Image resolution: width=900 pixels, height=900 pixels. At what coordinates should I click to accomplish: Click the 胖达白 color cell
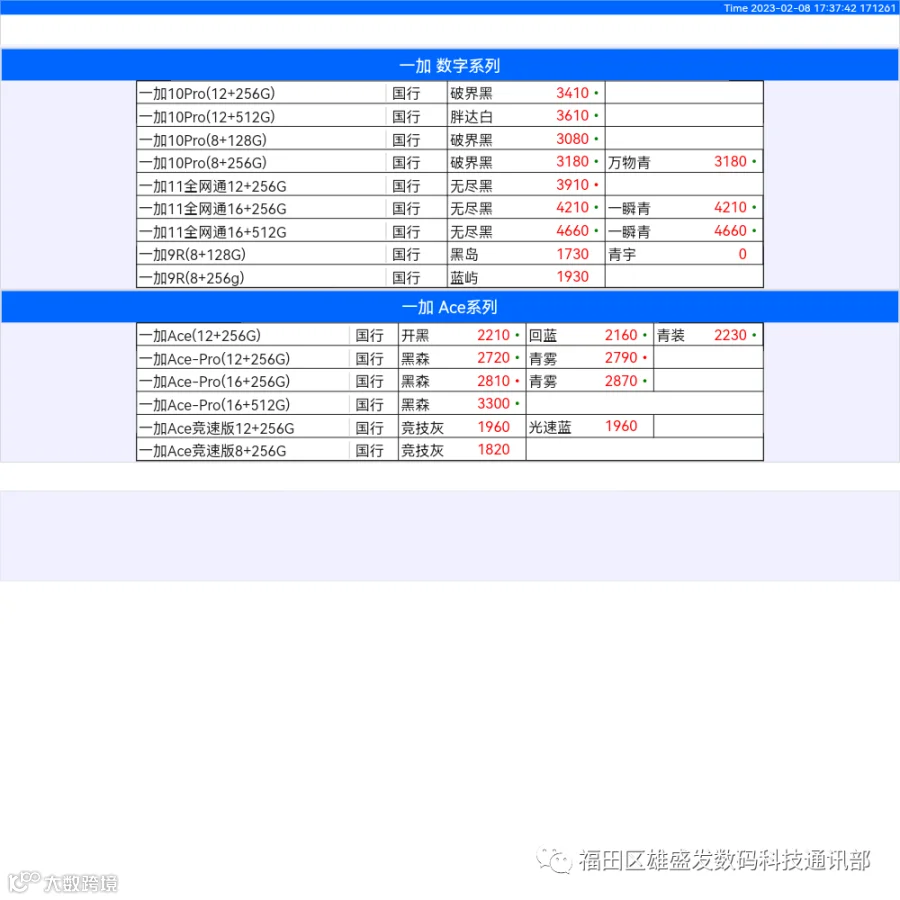471,117
